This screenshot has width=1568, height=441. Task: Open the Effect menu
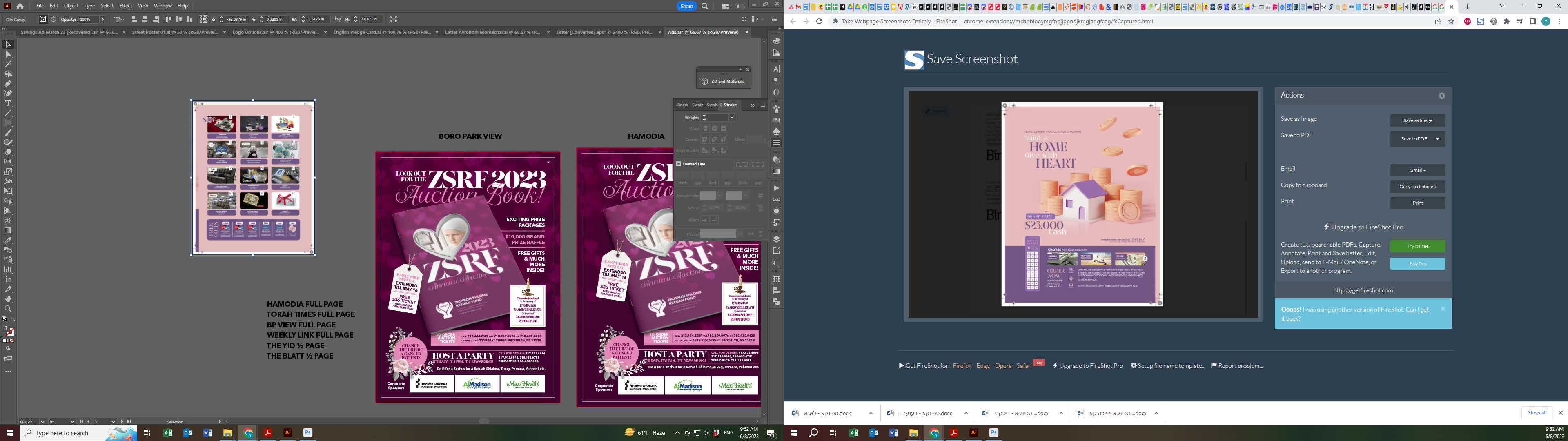[125, 5]
